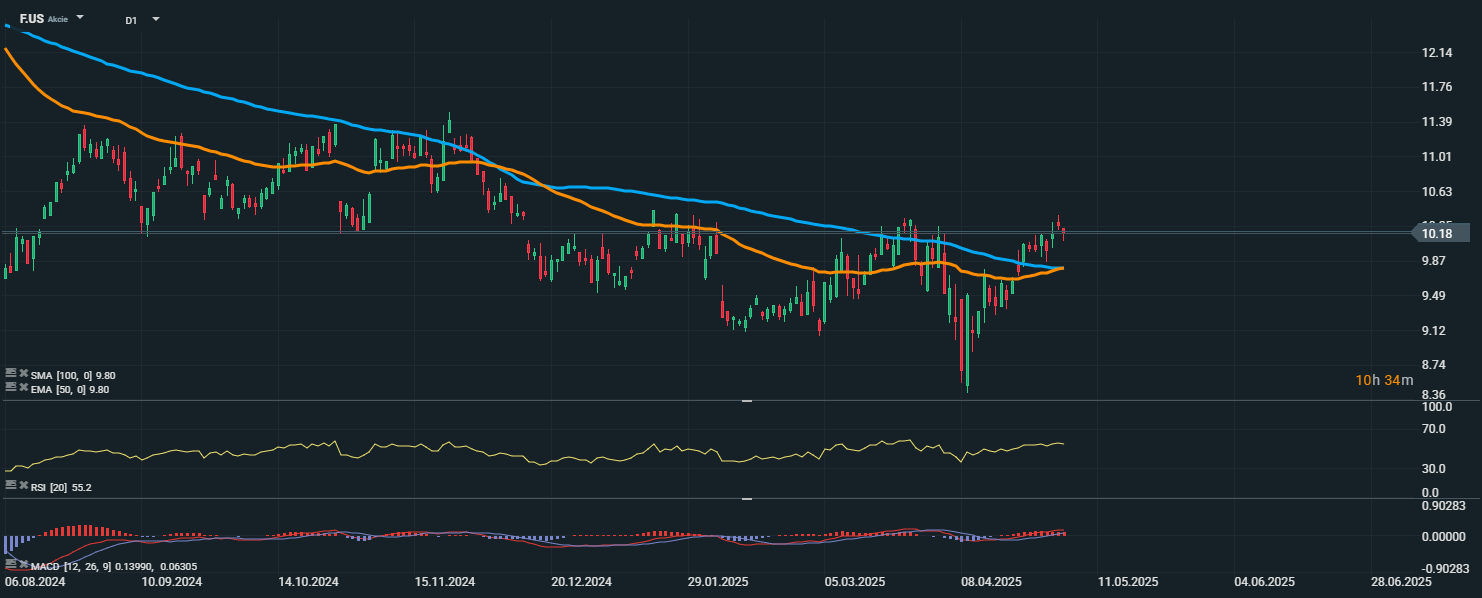Expand the F.US symbol dropdown arrow
Image resolution: width=1482 pixels, height=598 pixels.
click(80, 18)
